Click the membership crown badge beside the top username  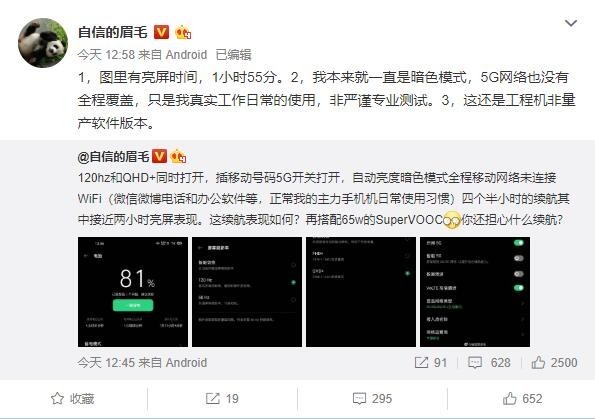[183, 32]
